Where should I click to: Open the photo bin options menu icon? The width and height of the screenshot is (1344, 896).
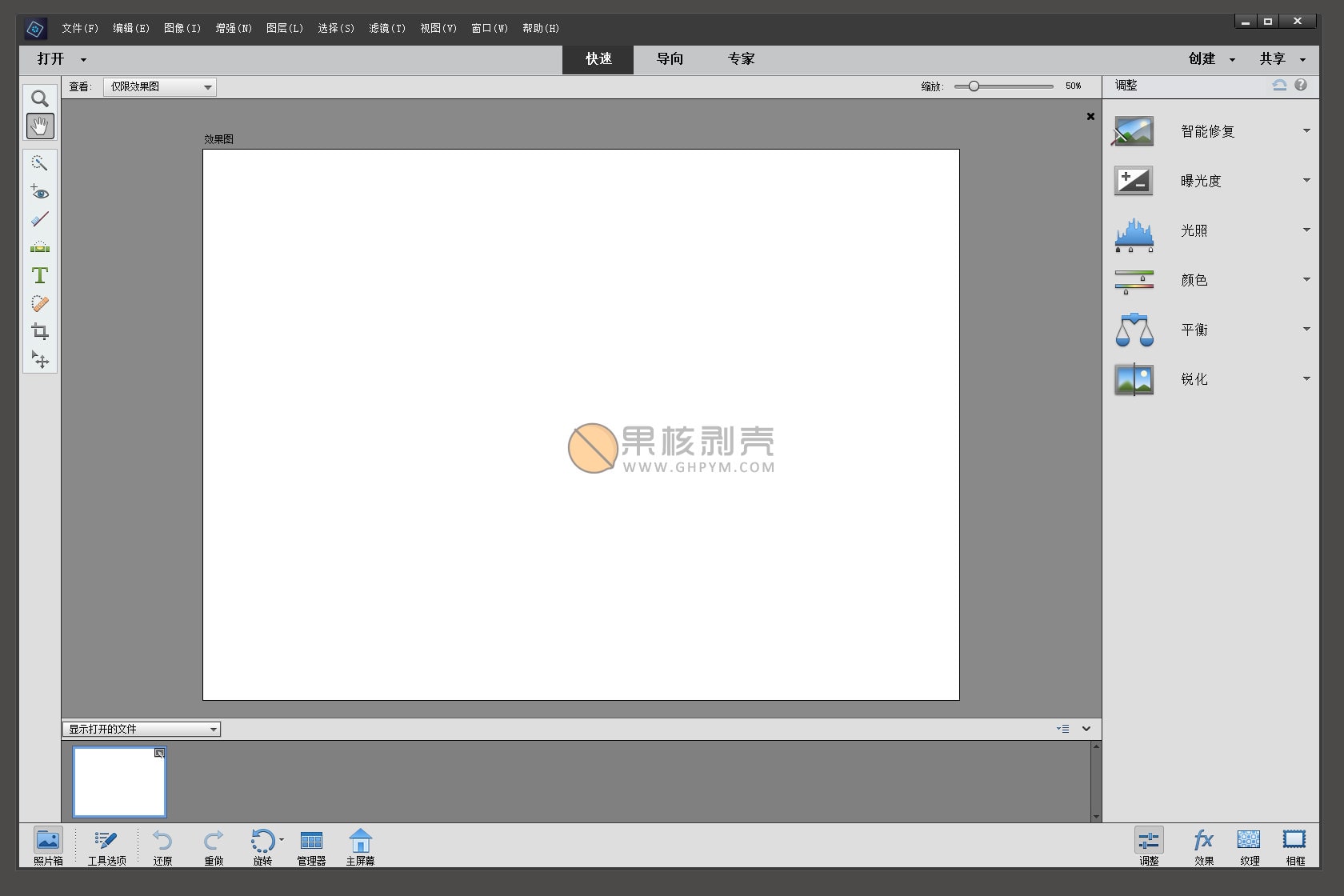pyautogui.click(x=1063, y=729)
